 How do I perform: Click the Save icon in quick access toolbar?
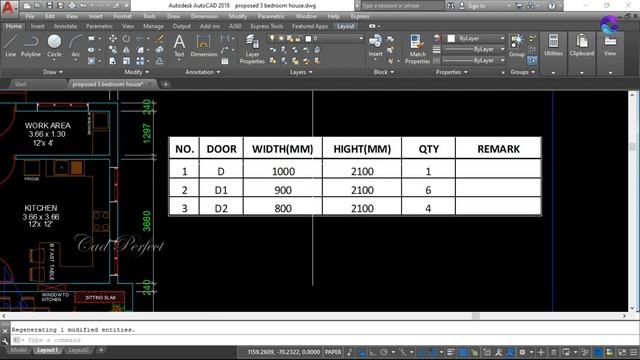(x=49, y=6)
